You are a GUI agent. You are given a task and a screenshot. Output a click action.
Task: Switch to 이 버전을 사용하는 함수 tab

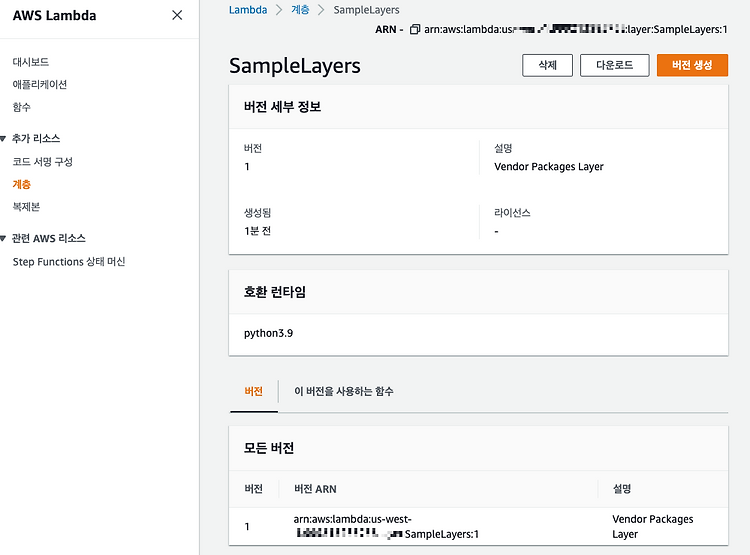344,391
